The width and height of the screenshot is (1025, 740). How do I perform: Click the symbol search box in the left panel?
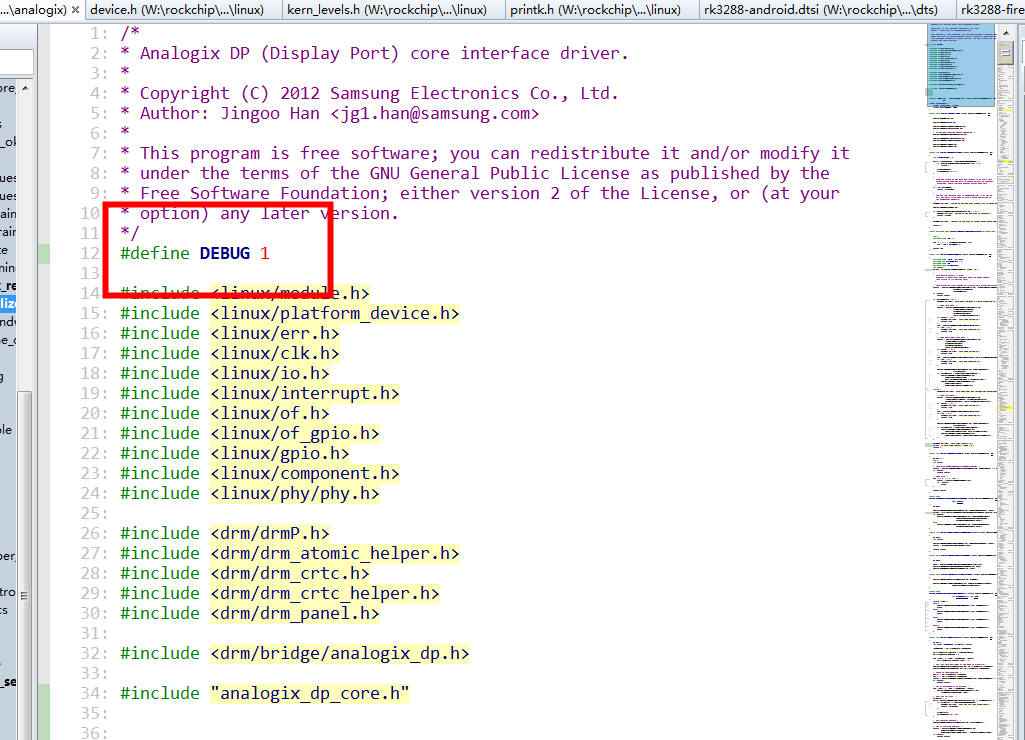(x=16, y=63)
